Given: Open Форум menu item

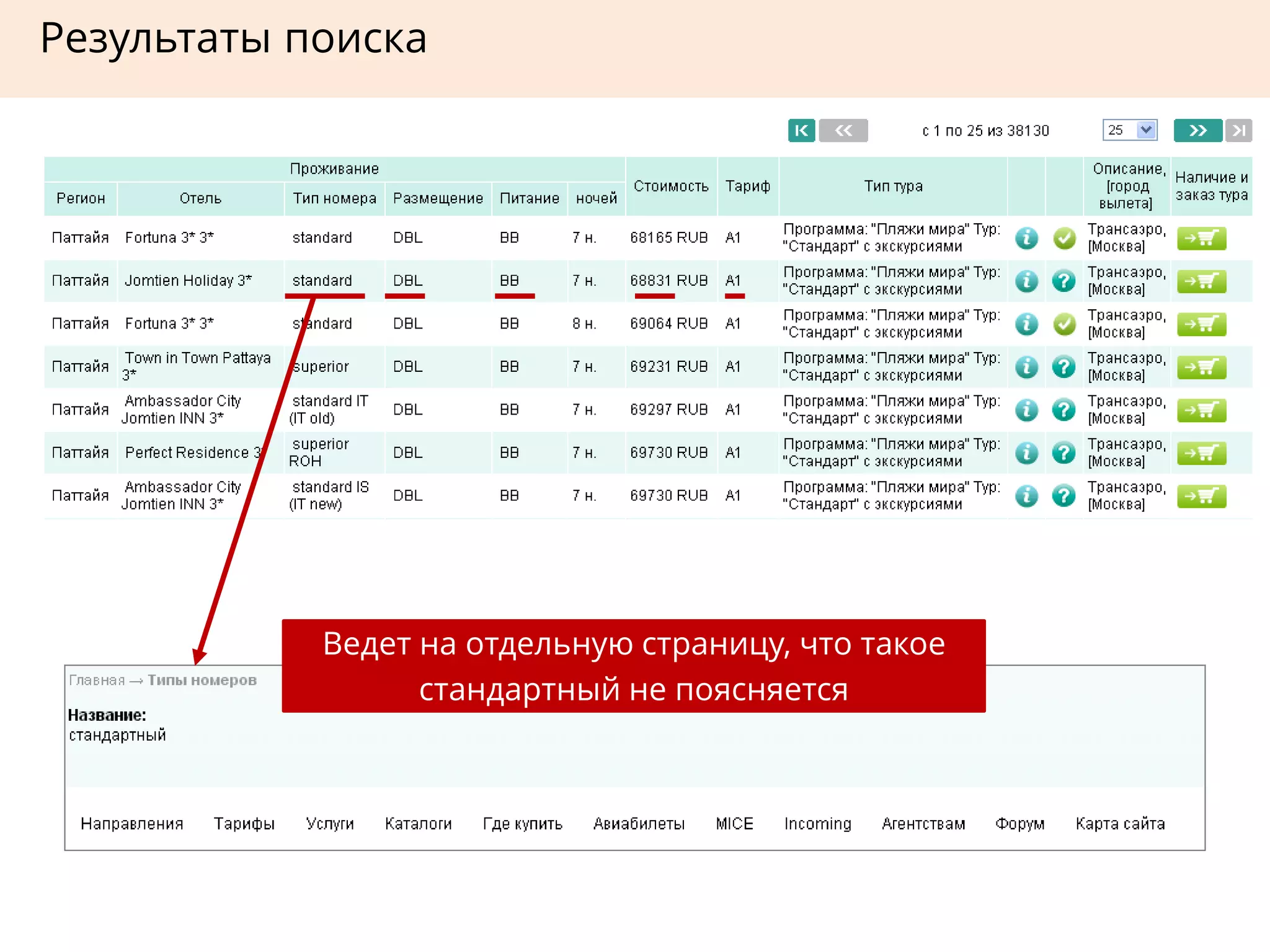Looking at the screenshot, I should pos(1020,824).
